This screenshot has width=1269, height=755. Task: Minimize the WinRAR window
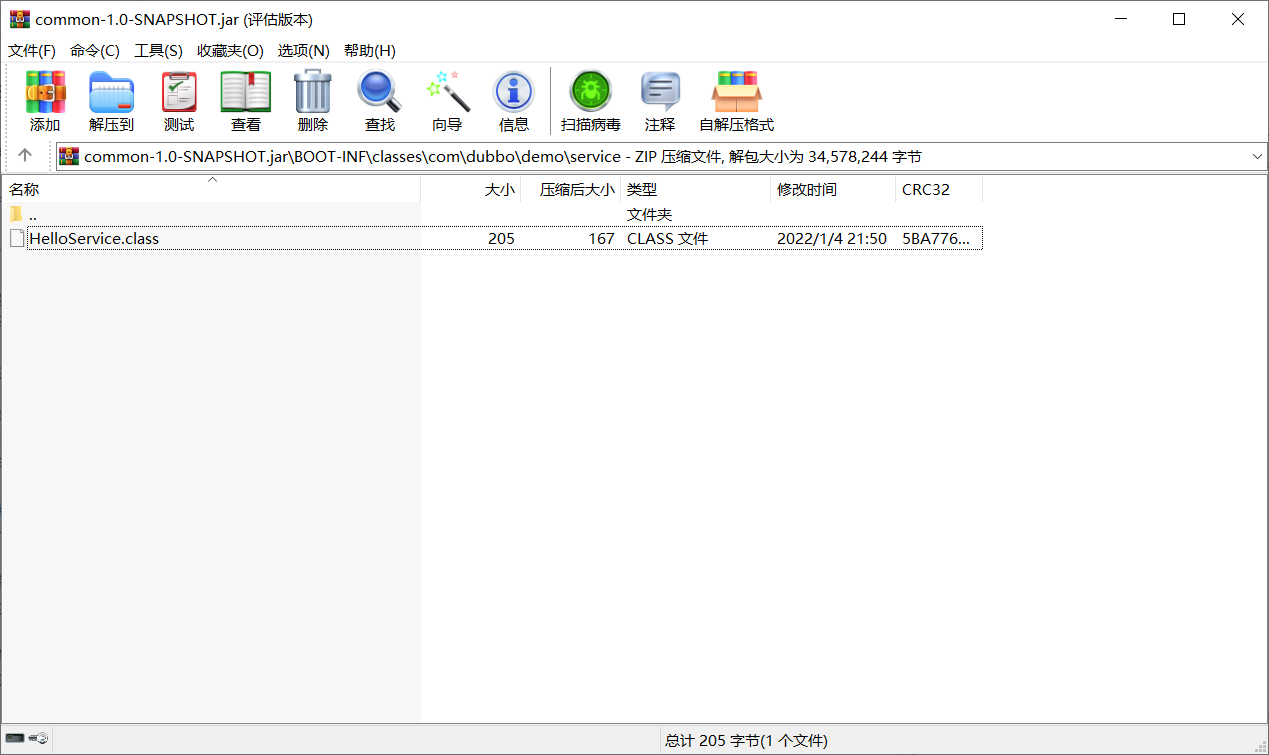coord(1121,19)
